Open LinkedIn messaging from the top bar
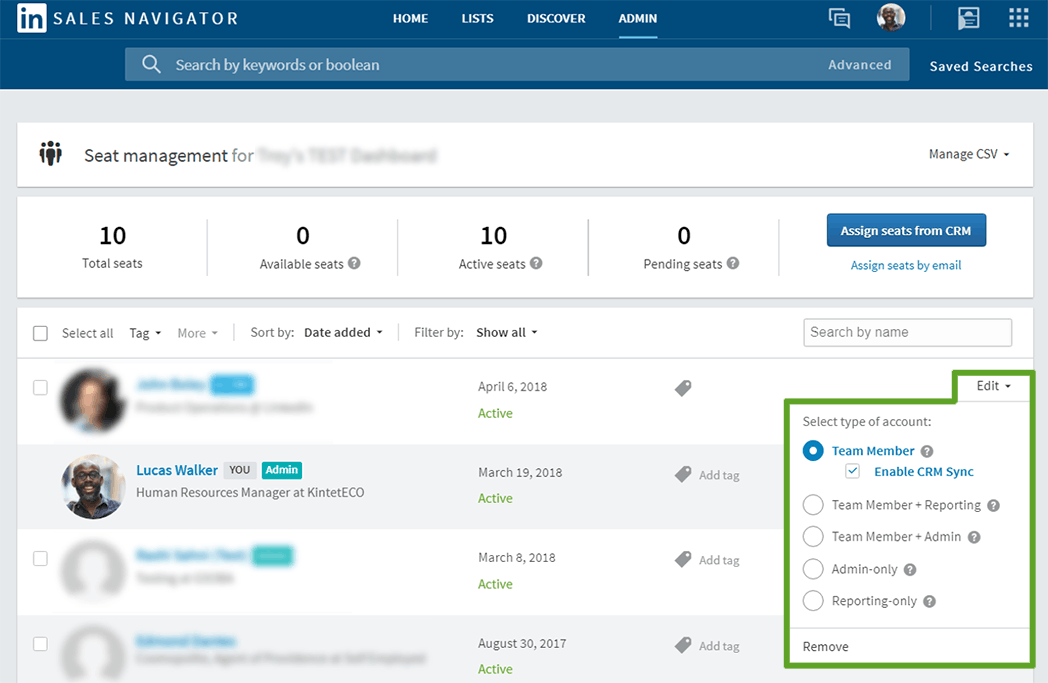 [839, 17]
